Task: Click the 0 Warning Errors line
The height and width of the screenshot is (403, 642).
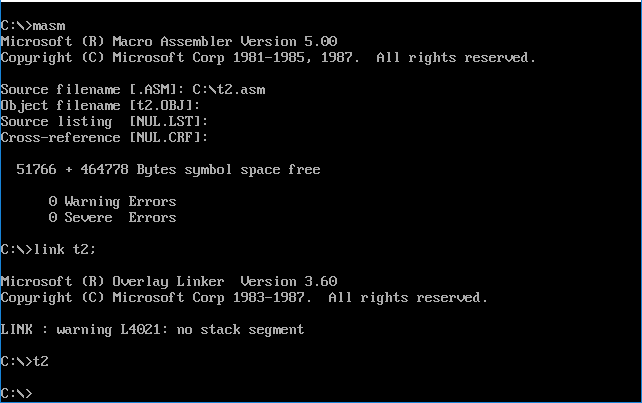Action: 112,201
